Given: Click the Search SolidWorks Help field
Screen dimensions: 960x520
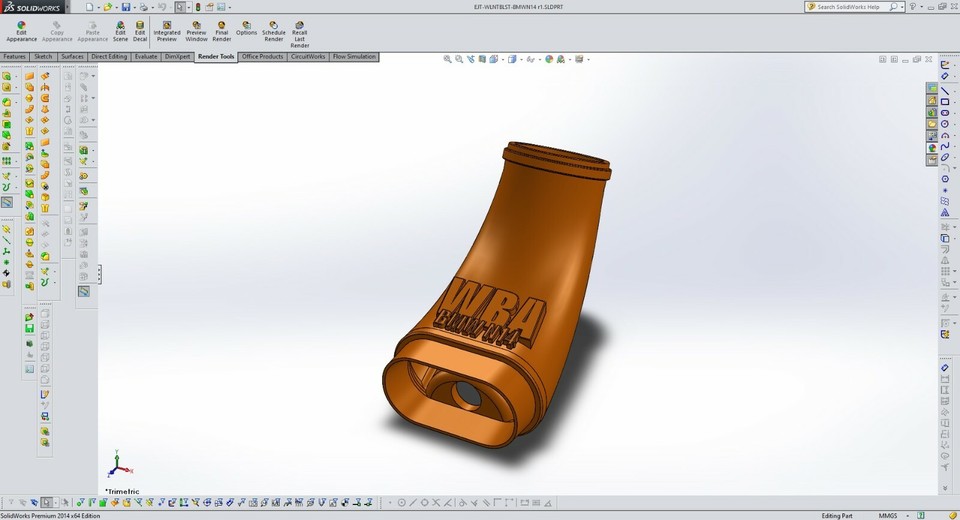Looking at the screenshot, I should (x=848, y=7).
